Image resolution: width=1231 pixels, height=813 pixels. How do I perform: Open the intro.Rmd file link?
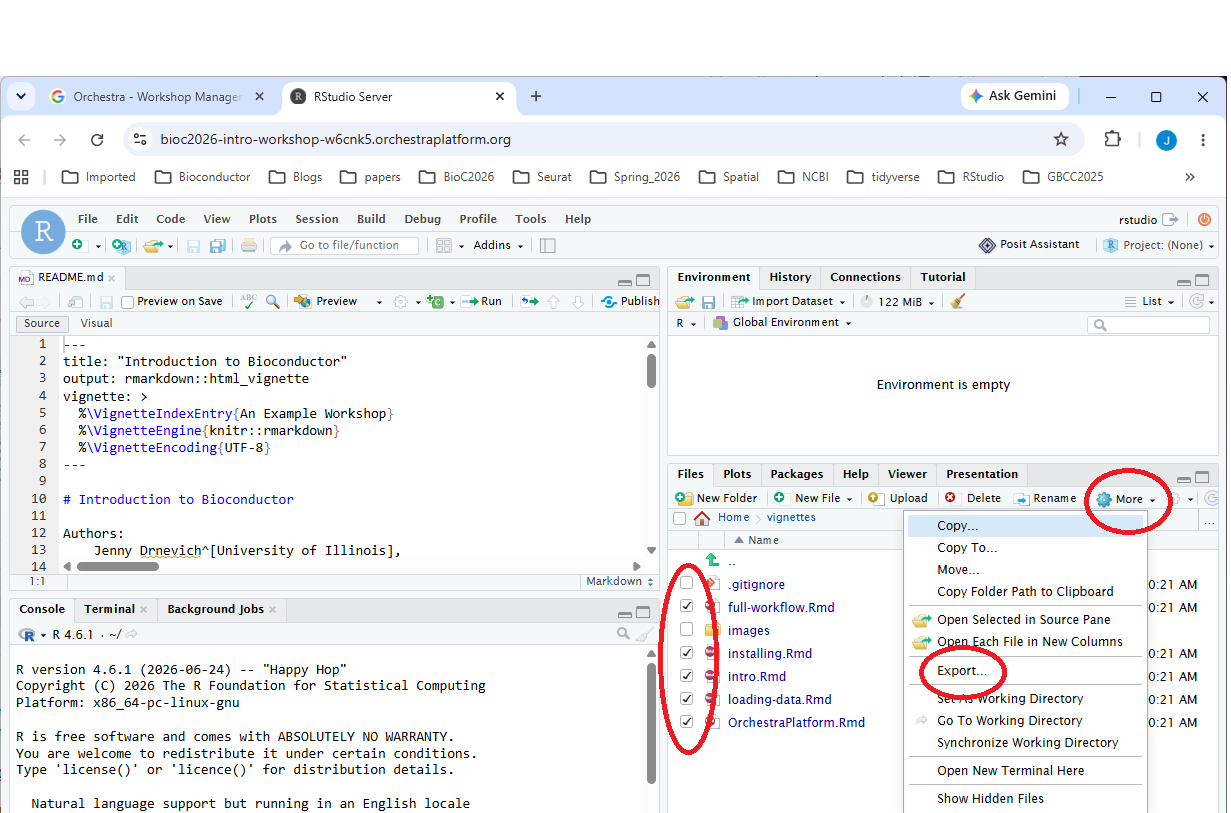click(x=757, y=676)
